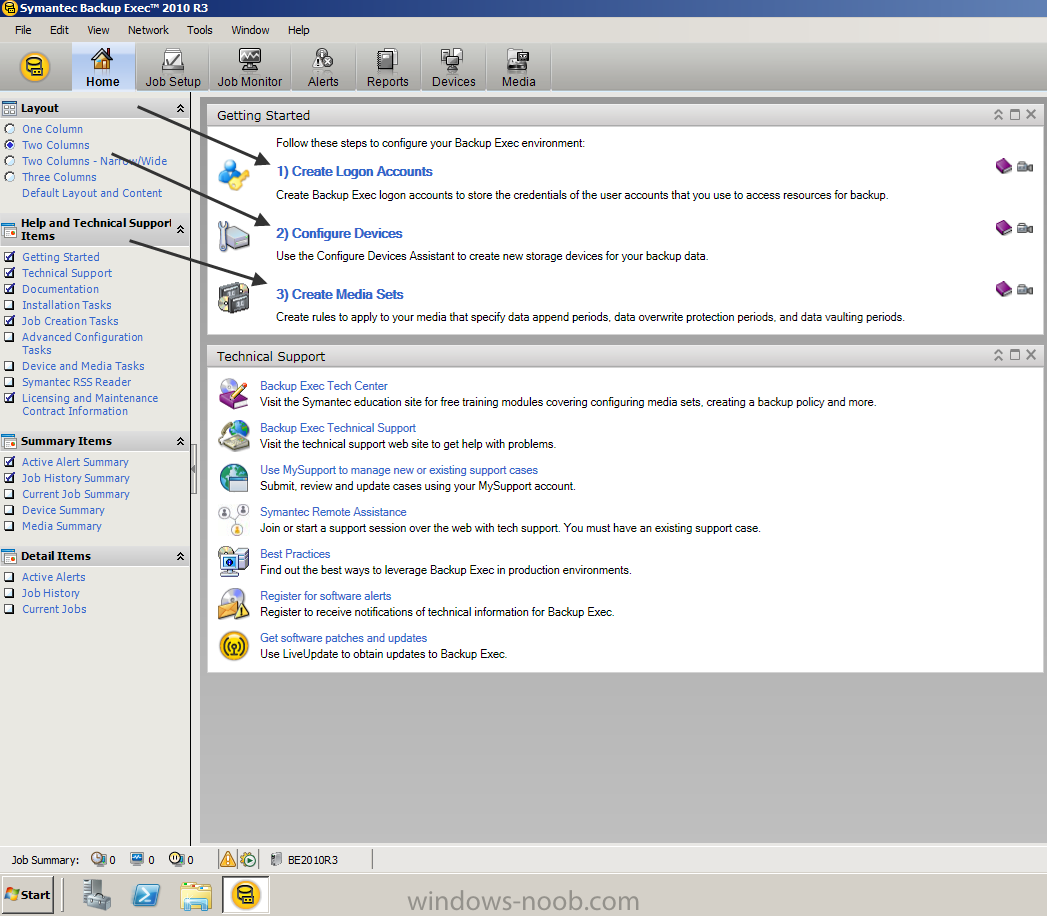This screenshot has height=916, width=1047.
Task: Toggle the Job History Summary checkbox
Action: (9, 478)
